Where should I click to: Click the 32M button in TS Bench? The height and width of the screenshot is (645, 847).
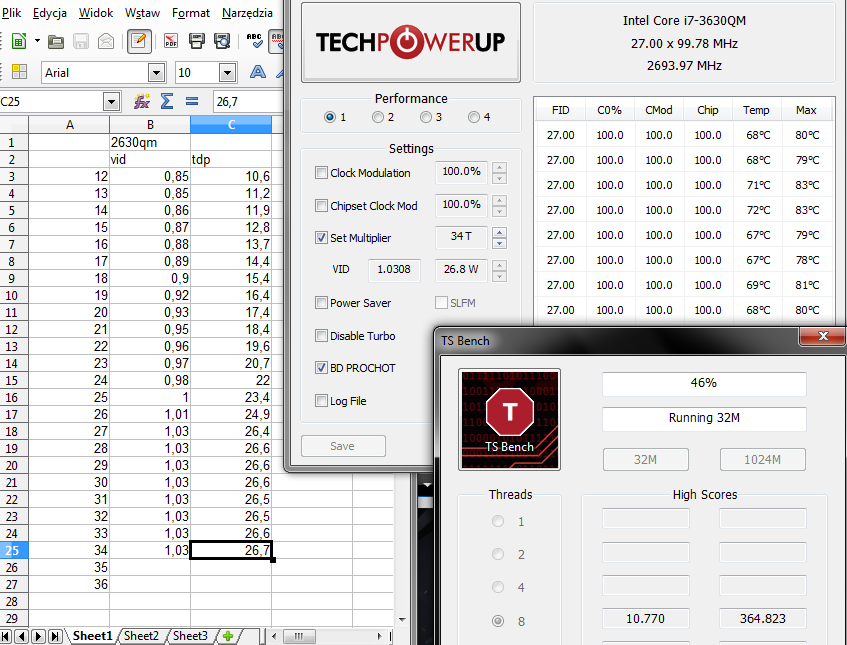pyautogui.click(x=646, y=459)
